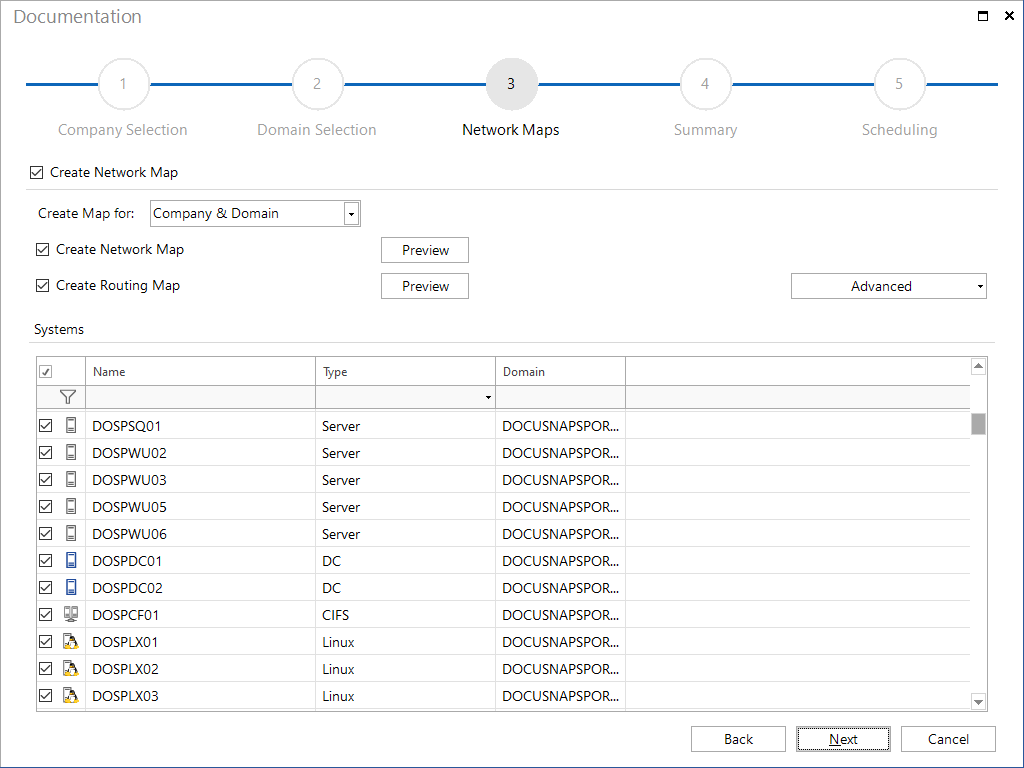Click the Name filter input field
The image size is (1024, 768).
click(x=200, y=397)
